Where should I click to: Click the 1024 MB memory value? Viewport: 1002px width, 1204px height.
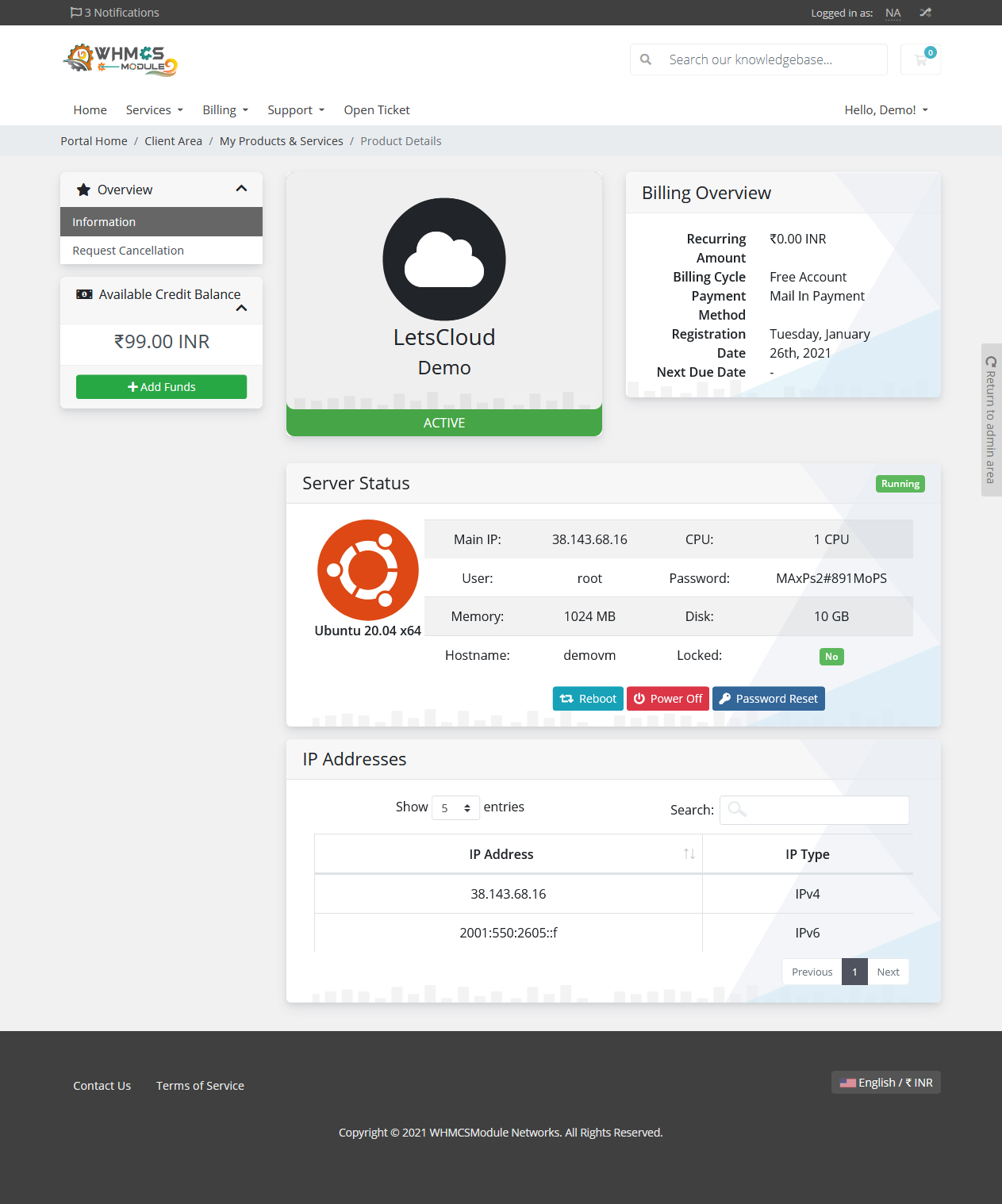click(589, 616)
